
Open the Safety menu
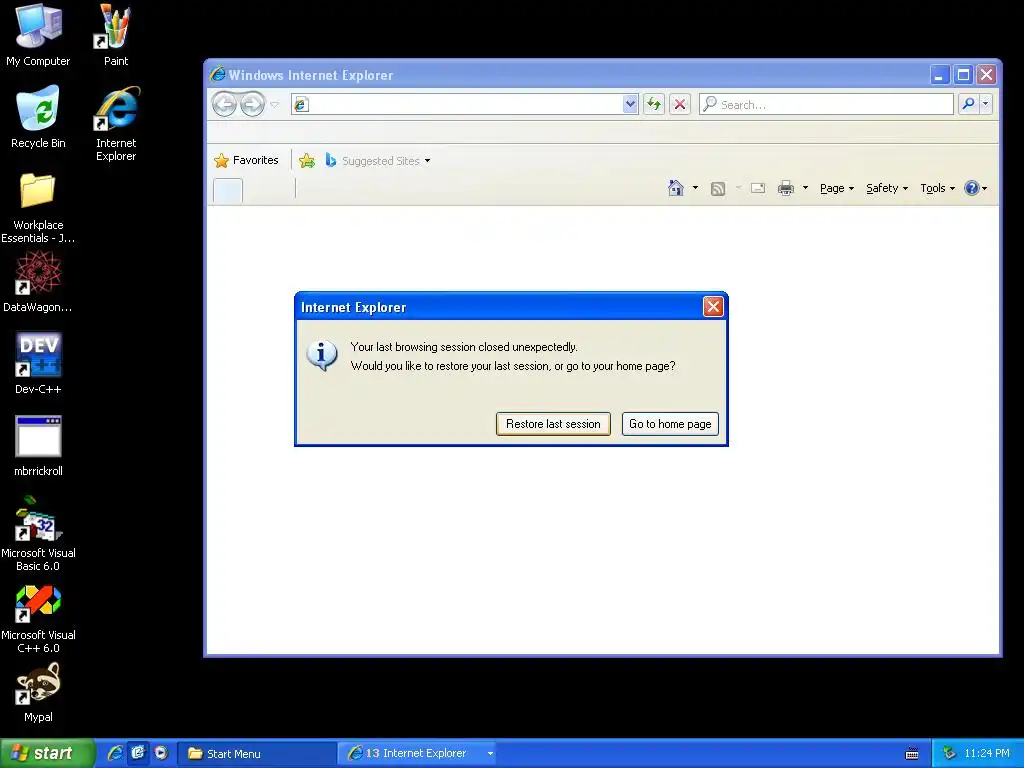(x=887, y=188)
